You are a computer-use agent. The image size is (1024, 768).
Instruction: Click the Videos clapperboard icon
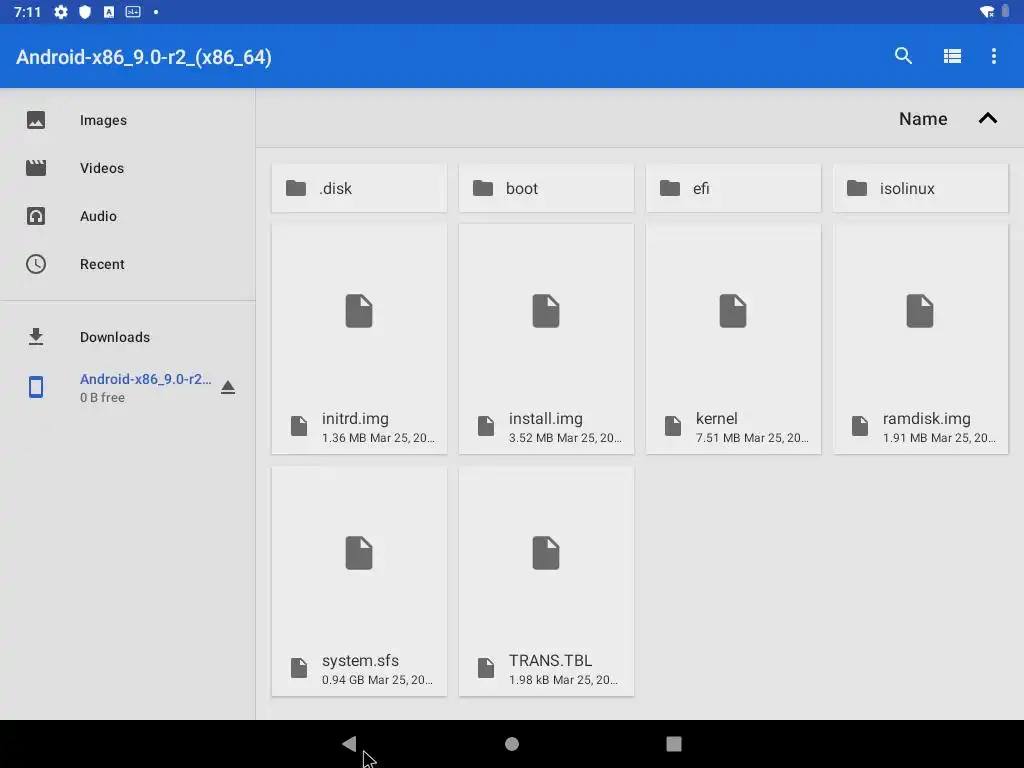[36, 168]
